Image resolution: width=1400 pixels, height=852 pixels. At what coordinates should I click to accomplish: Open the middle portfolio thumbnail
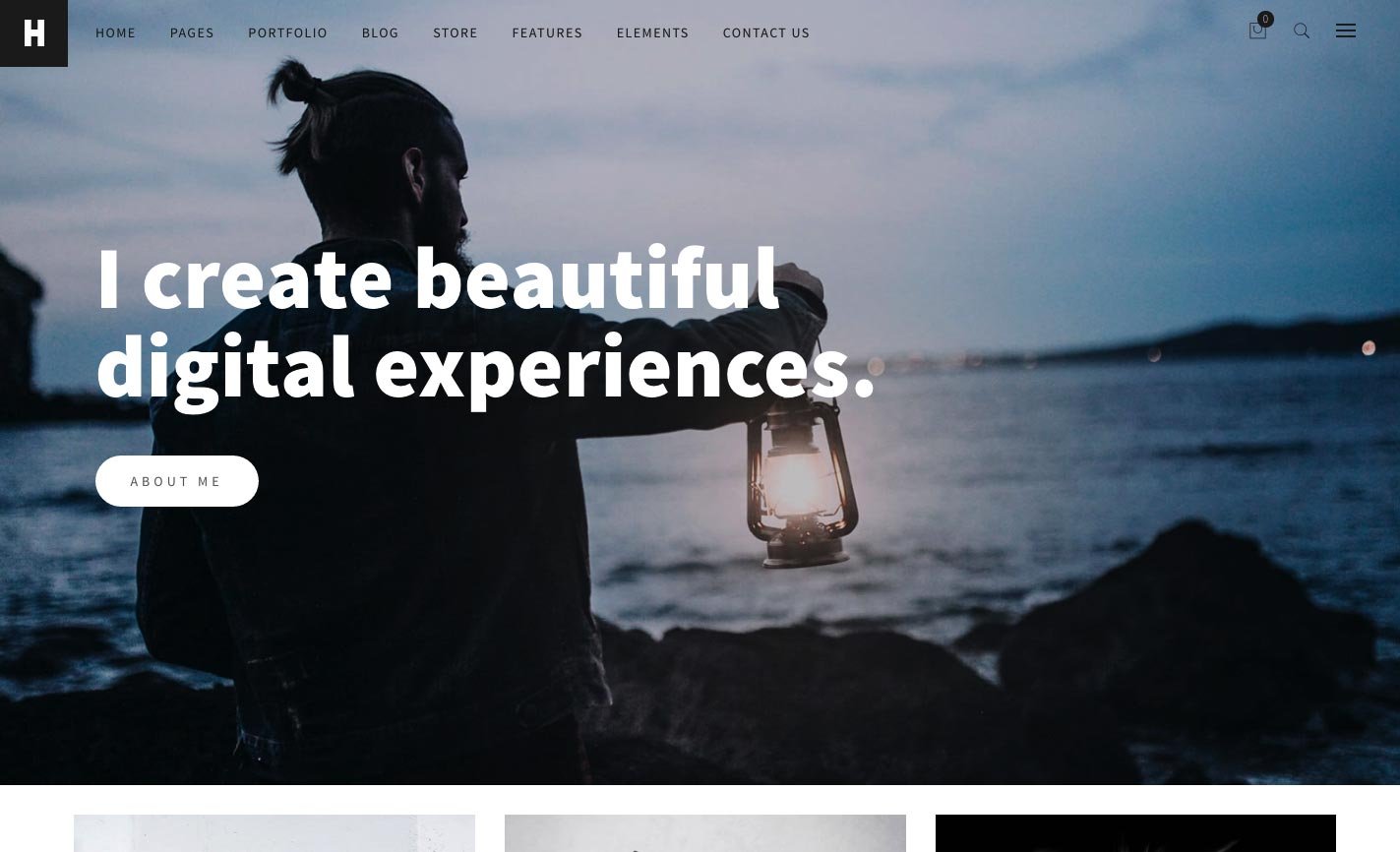[x=705, y=833]
